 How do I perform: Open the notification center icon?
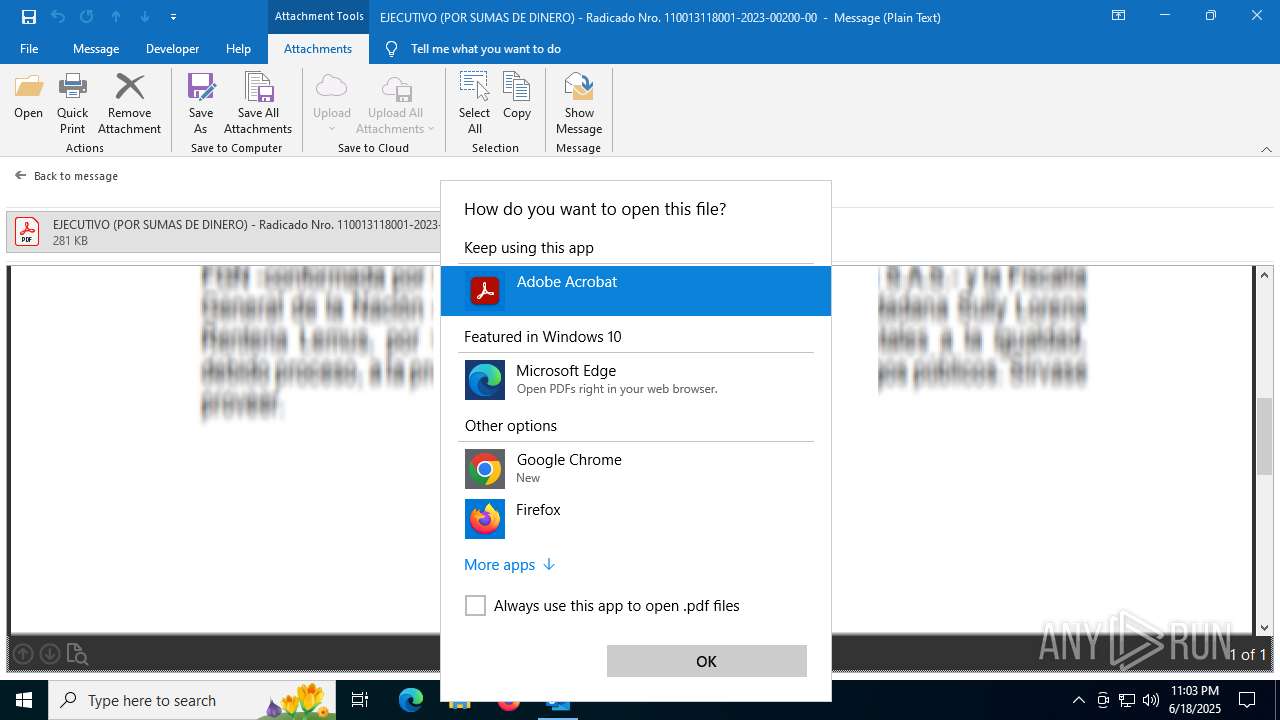pyautogui.click(x=1247, y=700)
